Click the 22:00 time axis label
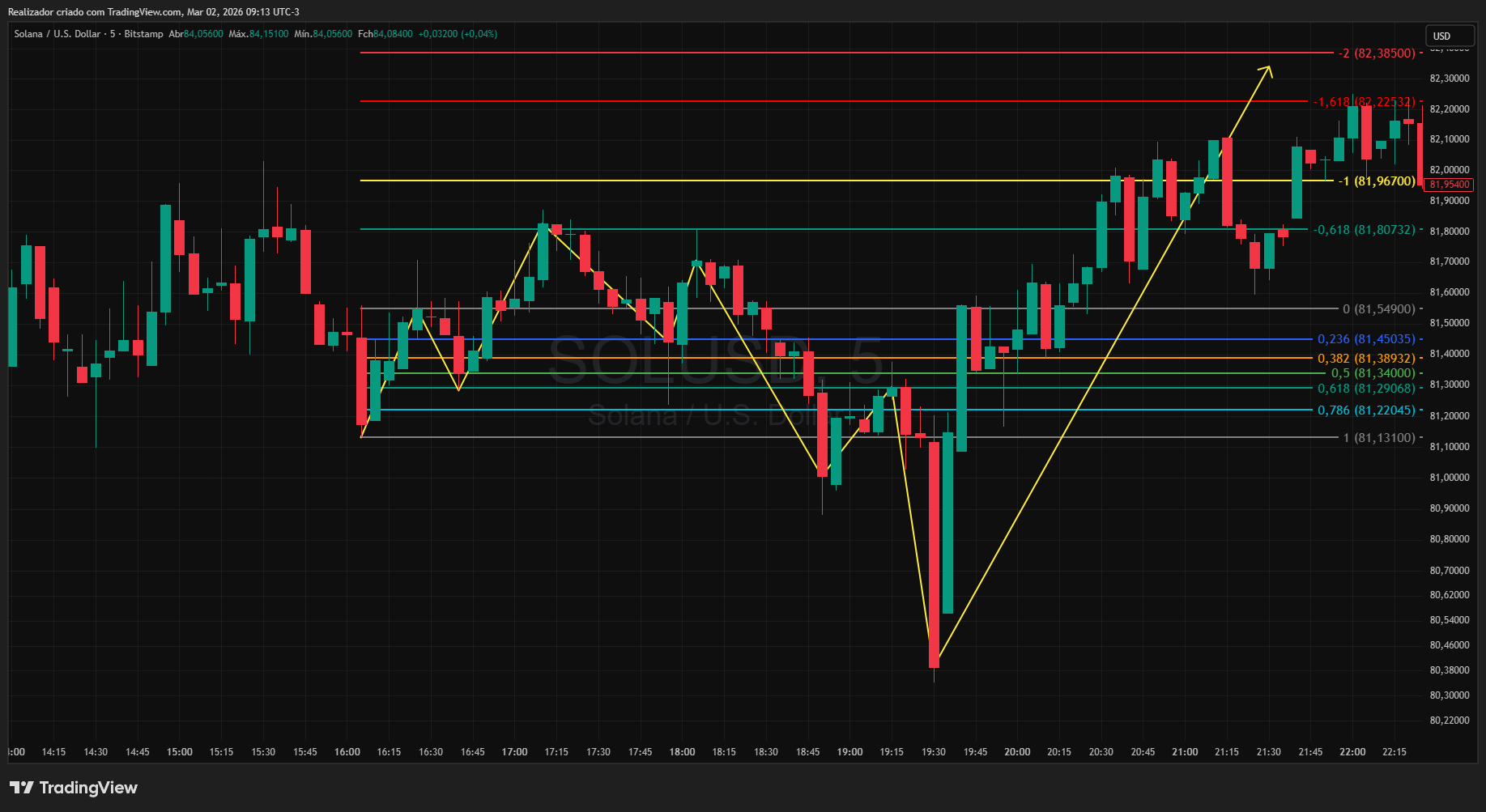Screen dimensions: 1486x812 1352,752
